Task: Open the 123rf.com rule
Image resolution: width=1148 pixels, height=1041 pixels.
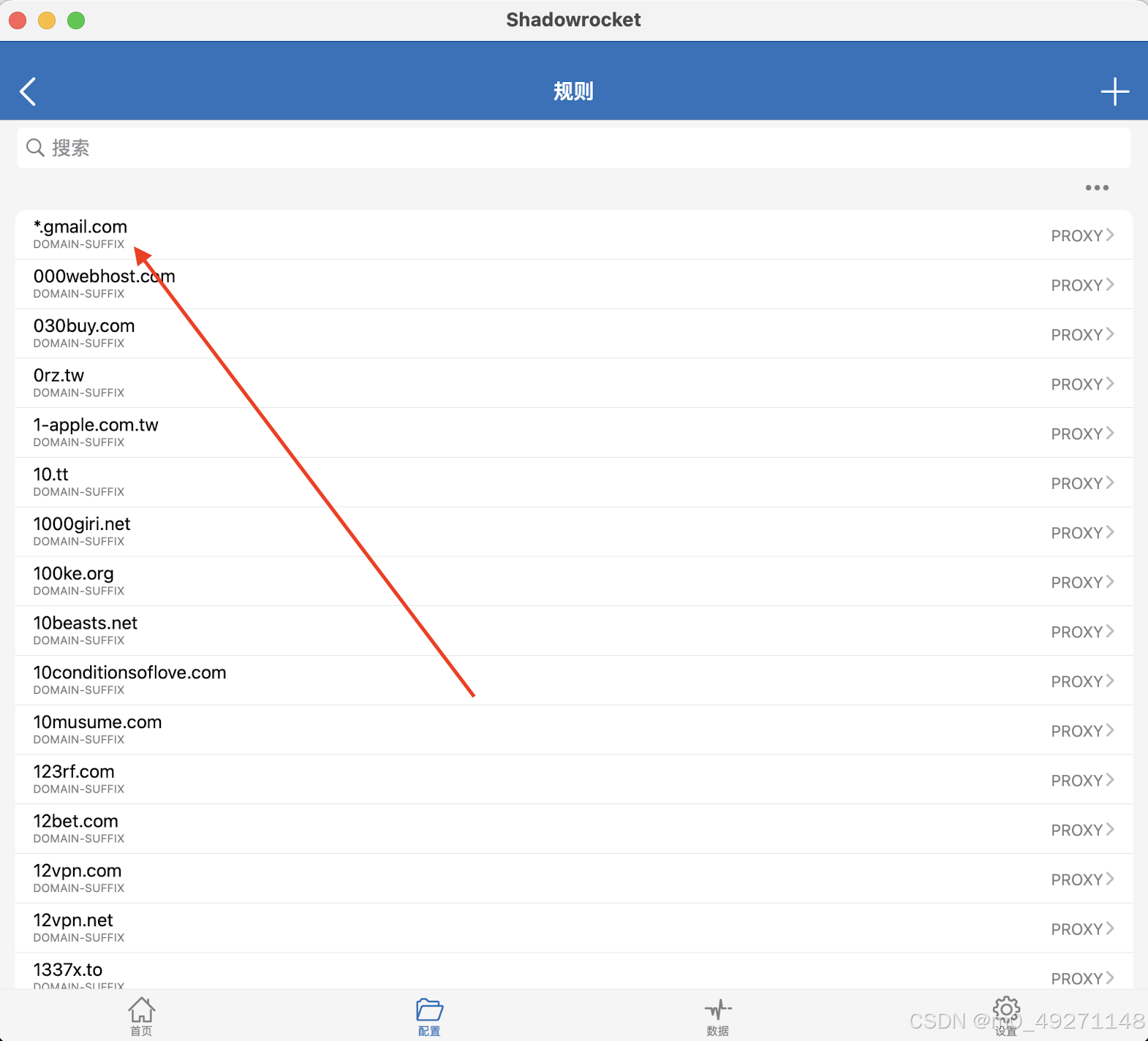Action: coord(574,780)
